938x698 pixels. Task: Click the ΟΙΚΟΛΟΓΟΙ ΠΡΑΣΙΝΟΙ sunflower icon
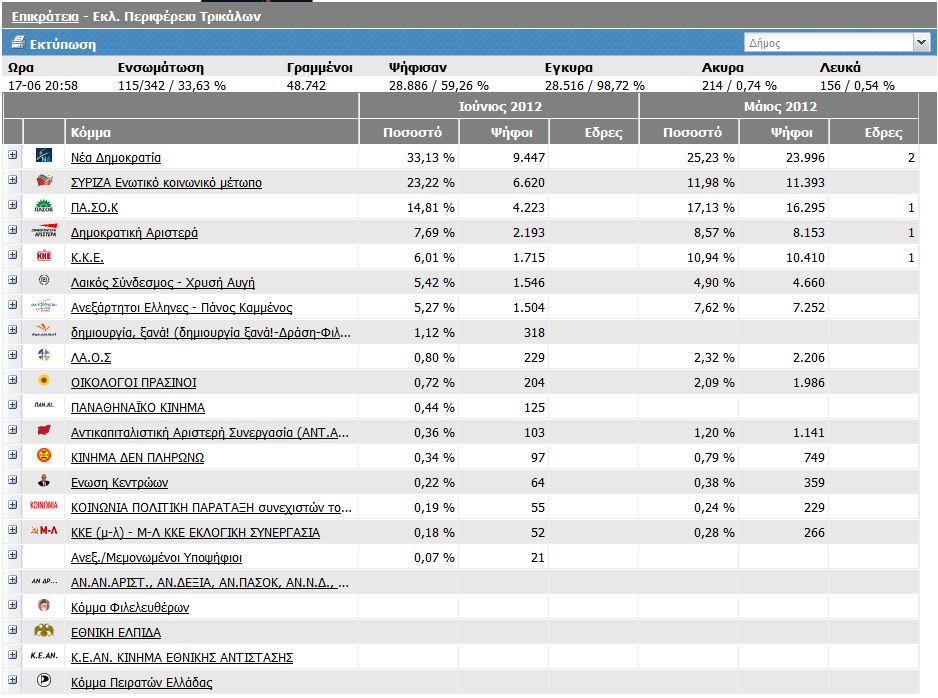point(44,381)
